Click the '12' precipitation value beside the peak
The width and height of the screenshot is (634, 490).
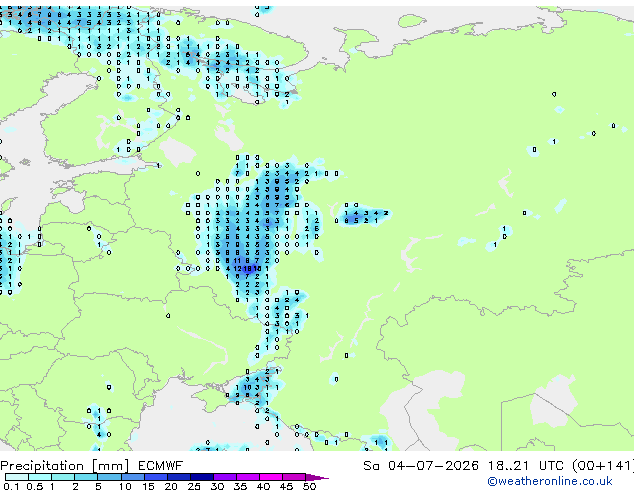[237, 268]
